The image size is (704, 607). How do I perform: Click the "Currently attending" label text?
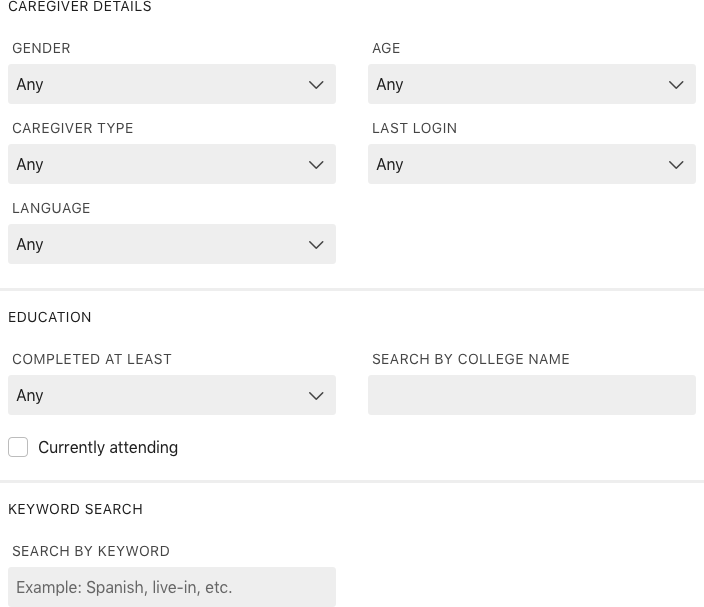pyautogui.click(x=108, y=447)
